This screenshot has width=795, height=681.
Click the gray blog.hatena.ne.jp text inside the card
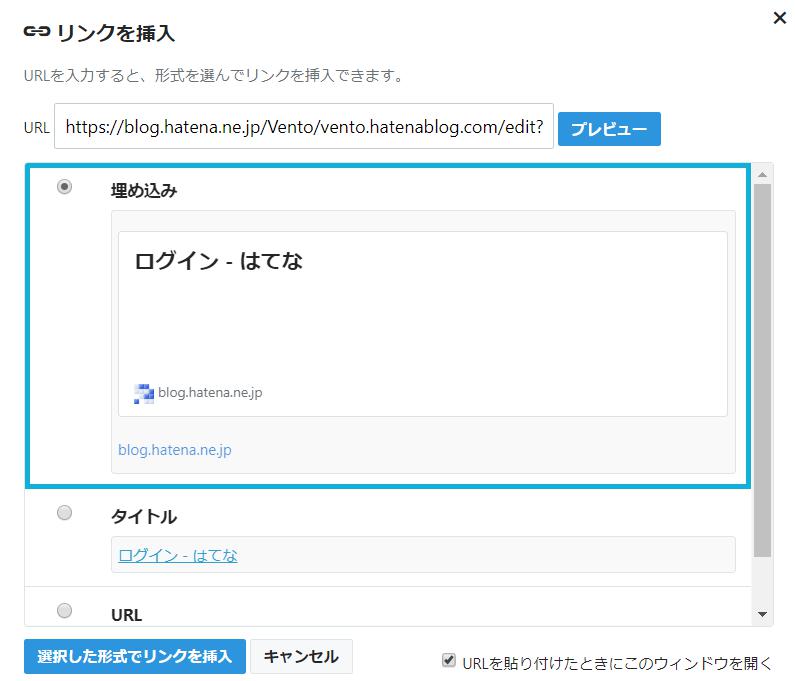coord(210,392)
